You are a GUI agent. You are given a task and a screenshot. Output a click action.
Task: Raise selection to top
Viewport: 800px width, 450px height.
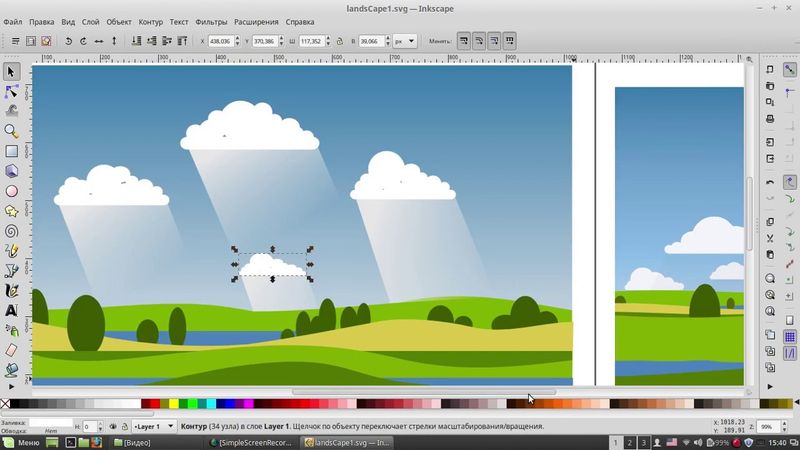tap(182, 41)
